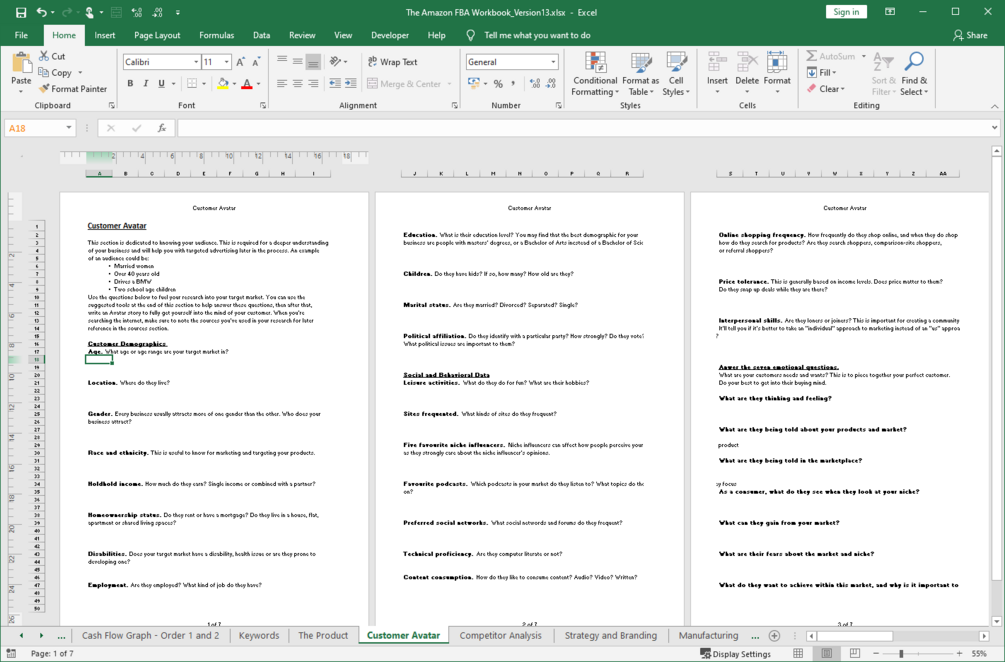The height and width of the screenshot is (662, 1005).
Task: Click Increase Indent icon
Action: click(x=351, y=83)
